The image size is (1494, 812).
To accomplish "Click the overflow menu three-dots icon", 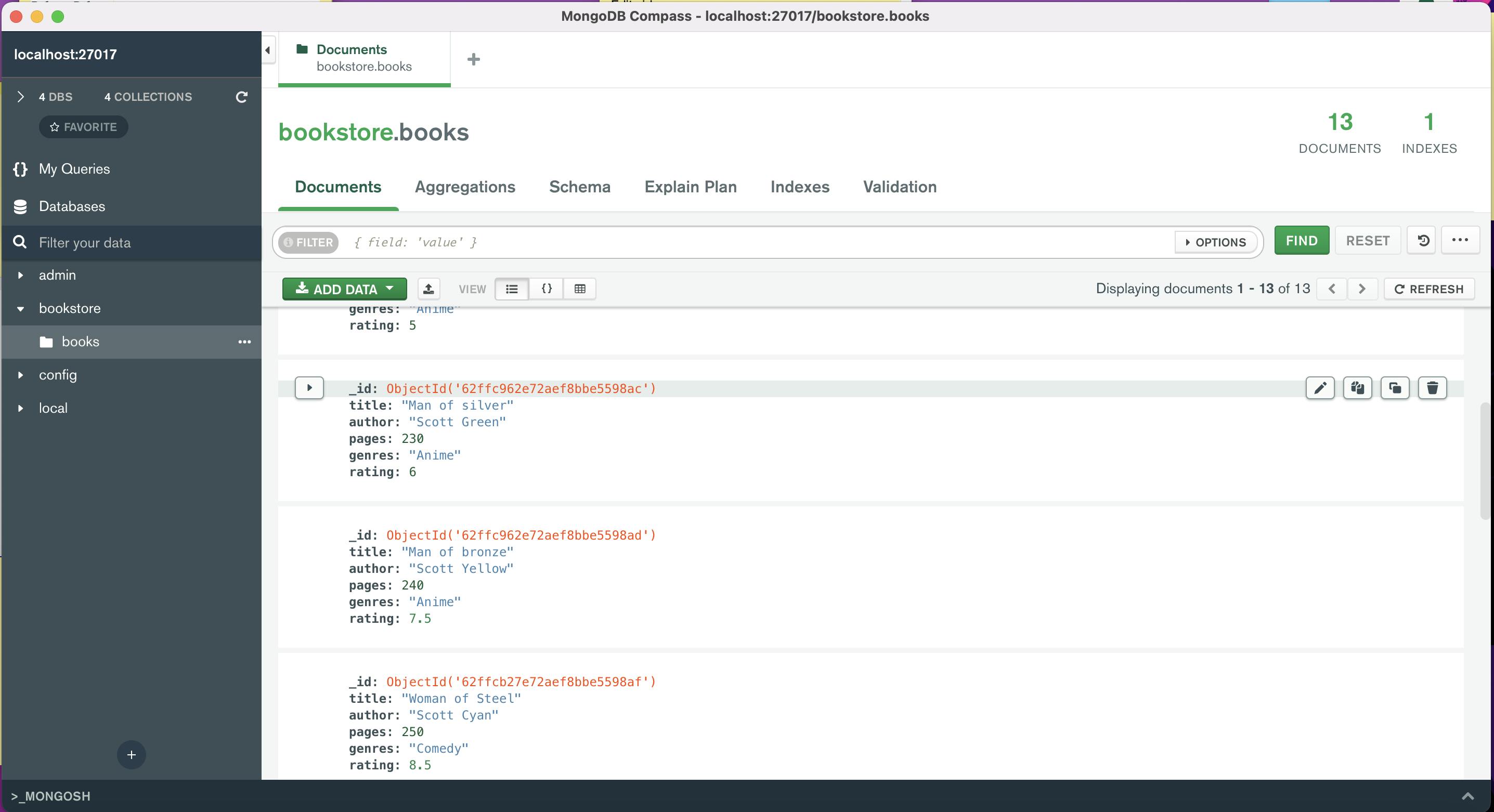I will coord(1460,240).
